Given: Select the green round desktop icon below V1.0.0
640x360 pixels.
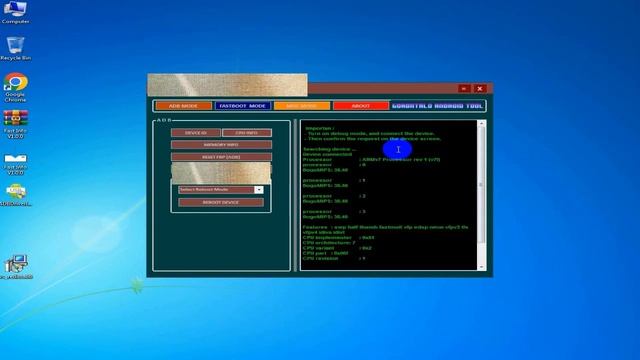Looking at the screenshot, I should [x=16, y=195].
